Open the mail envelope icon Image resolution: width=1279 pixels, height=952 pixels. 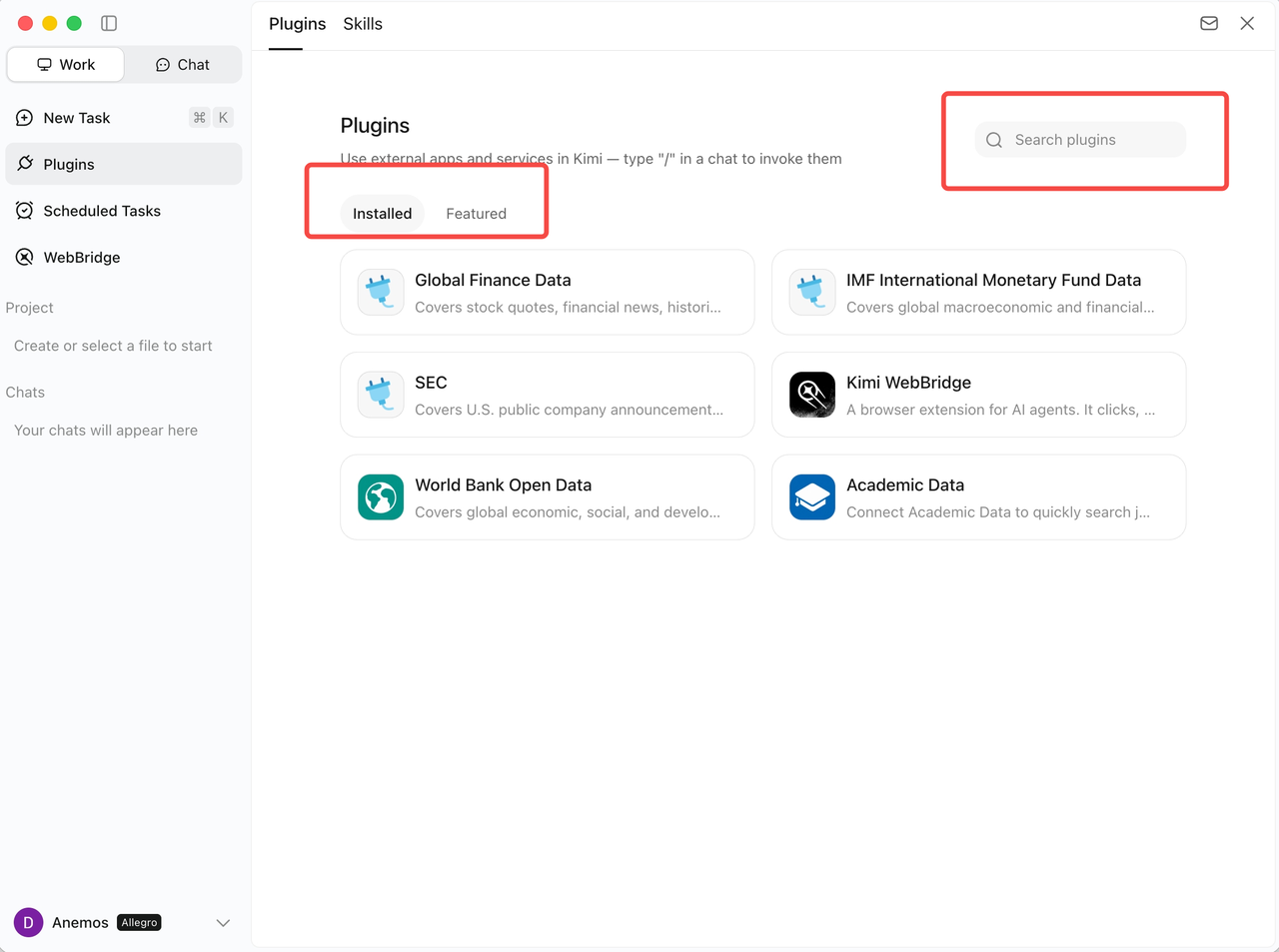(1209, 23)
